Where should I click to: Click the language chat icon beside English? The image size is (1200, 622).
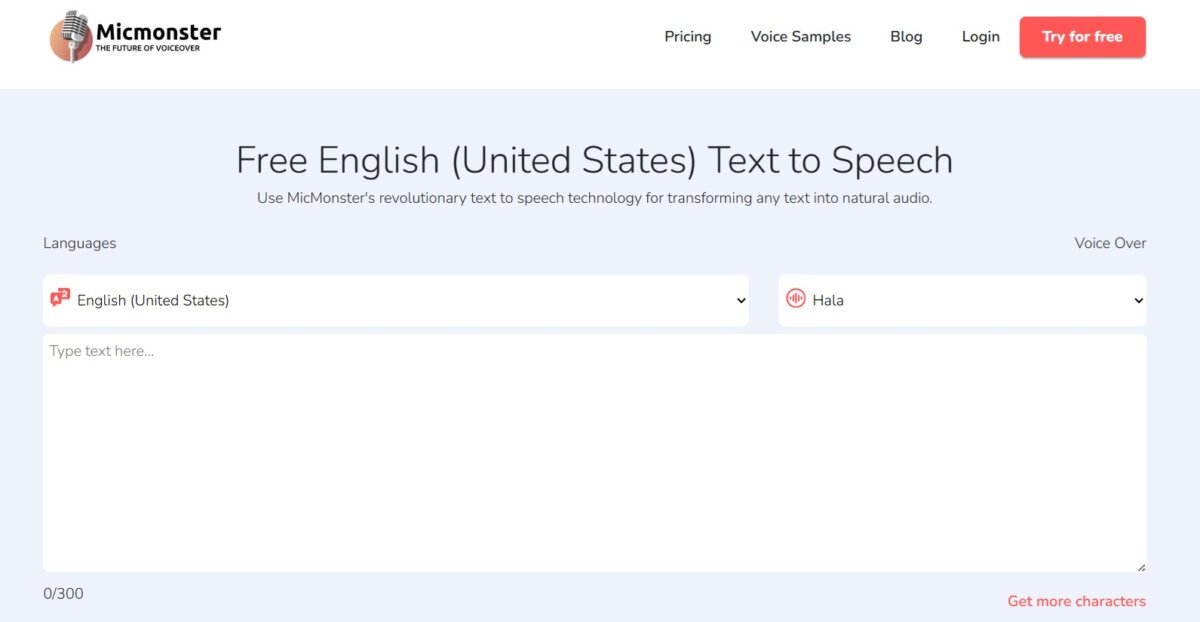tap(60, 298)
